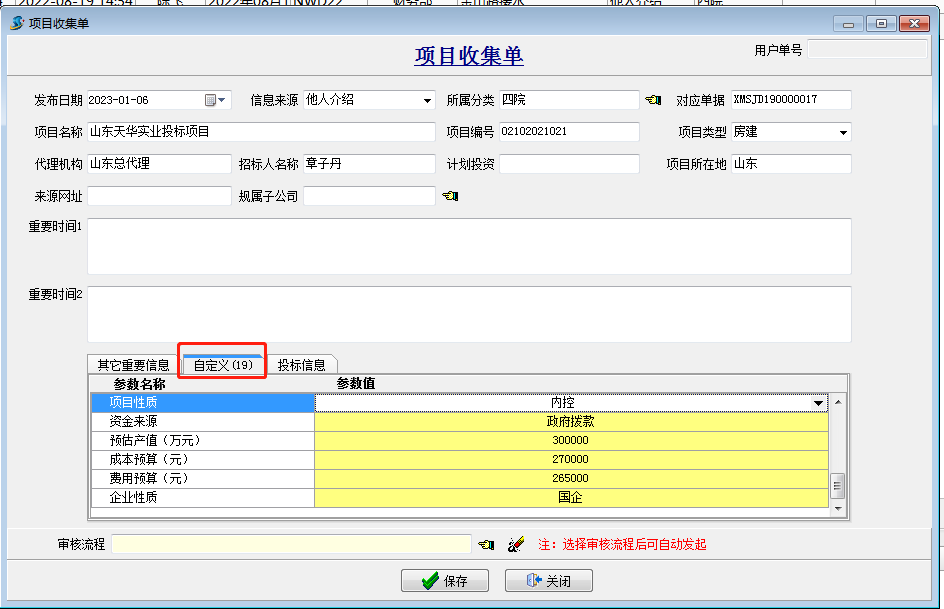Screen dimensions: 944x609
Task: Expand the 信息来源 dropdown
Action: pyautogui.click(x=427, y=100)
